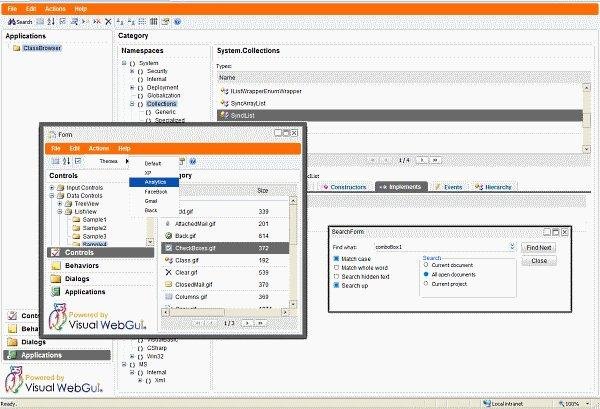Choose the Default theme
Screen dimensions: 600x409
point(154,163)
